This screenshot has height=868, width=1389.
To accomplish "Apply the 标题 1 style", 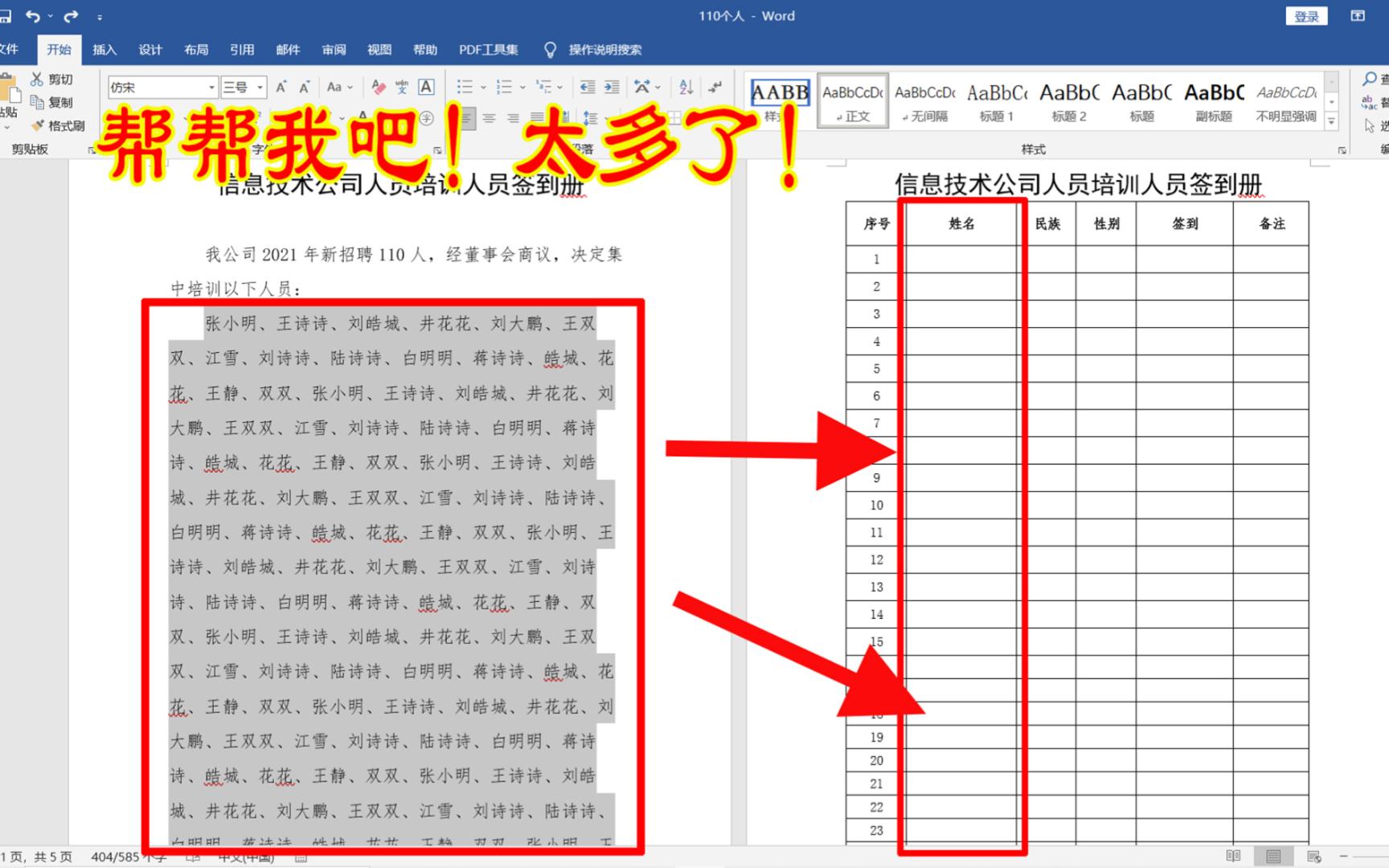I will [x=997, y=102].
